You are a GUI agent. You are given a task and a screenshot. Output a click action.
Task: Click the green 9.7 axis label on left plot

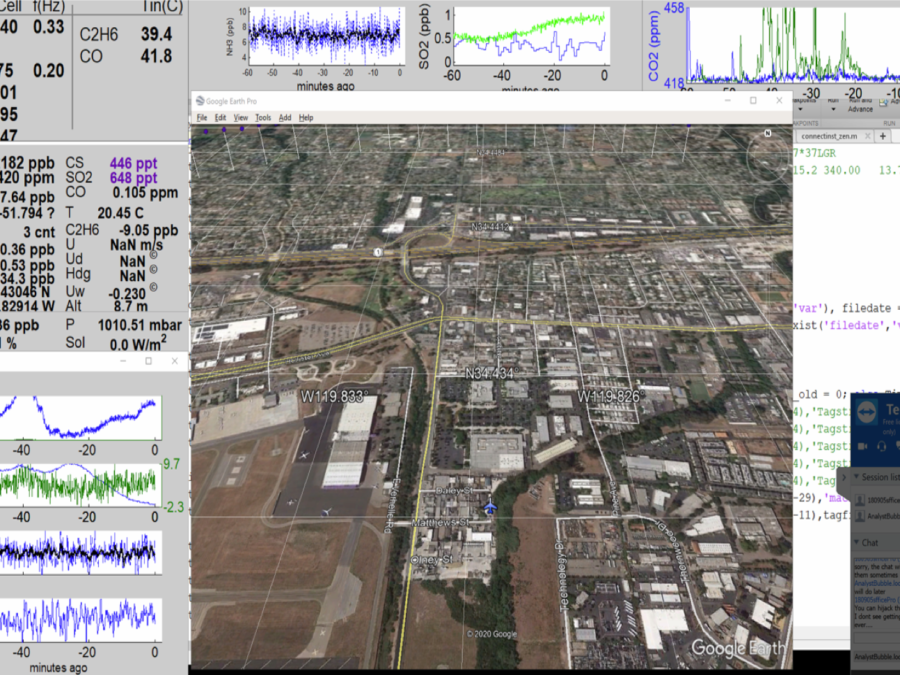(x=171, y=464)
